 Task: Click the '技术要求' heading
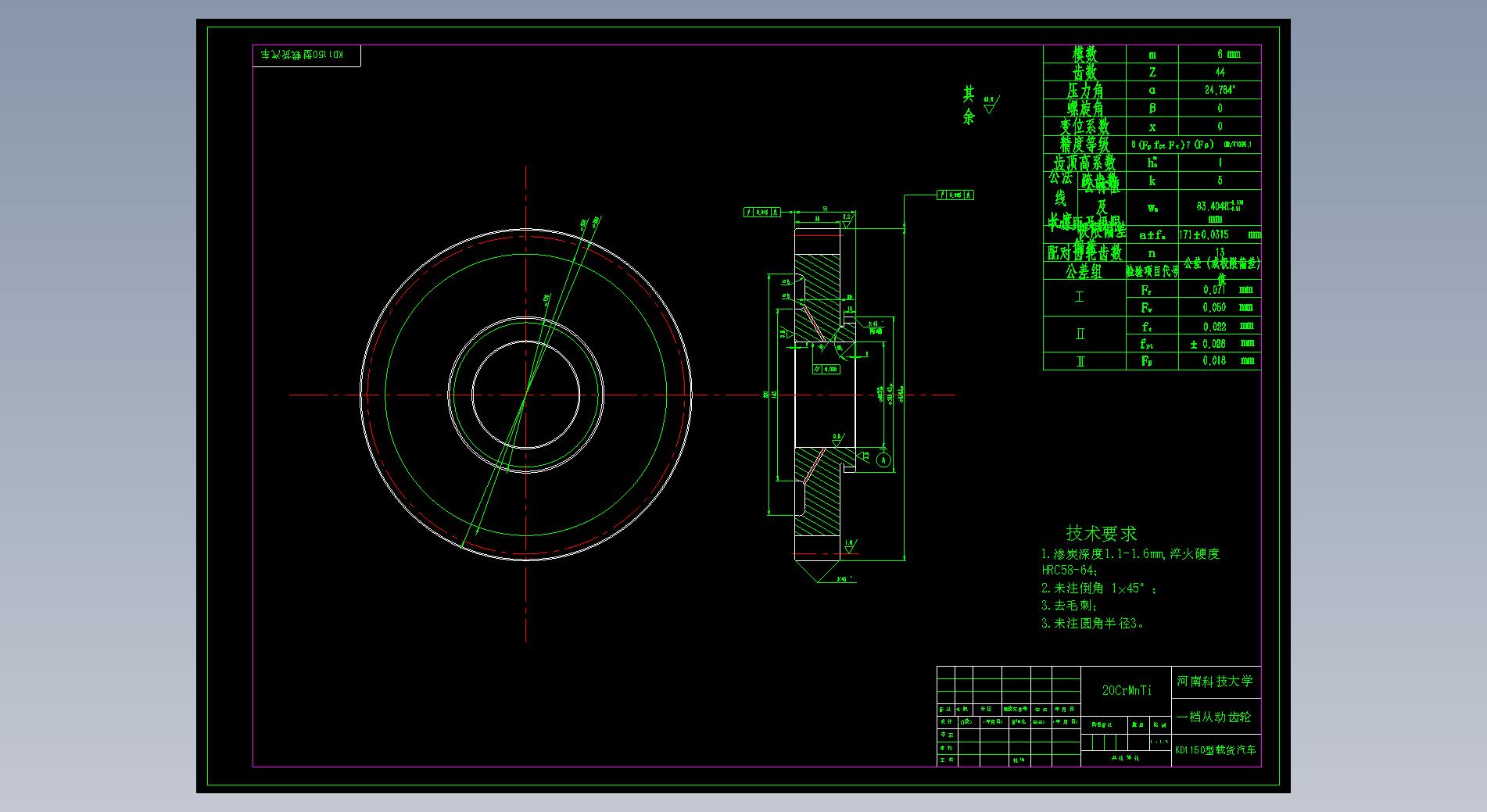tap(1102, 534)
